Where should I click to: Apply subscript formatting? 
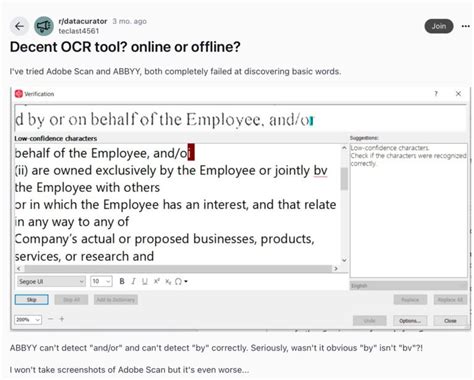pyautogui.click(x=168, y=282)
